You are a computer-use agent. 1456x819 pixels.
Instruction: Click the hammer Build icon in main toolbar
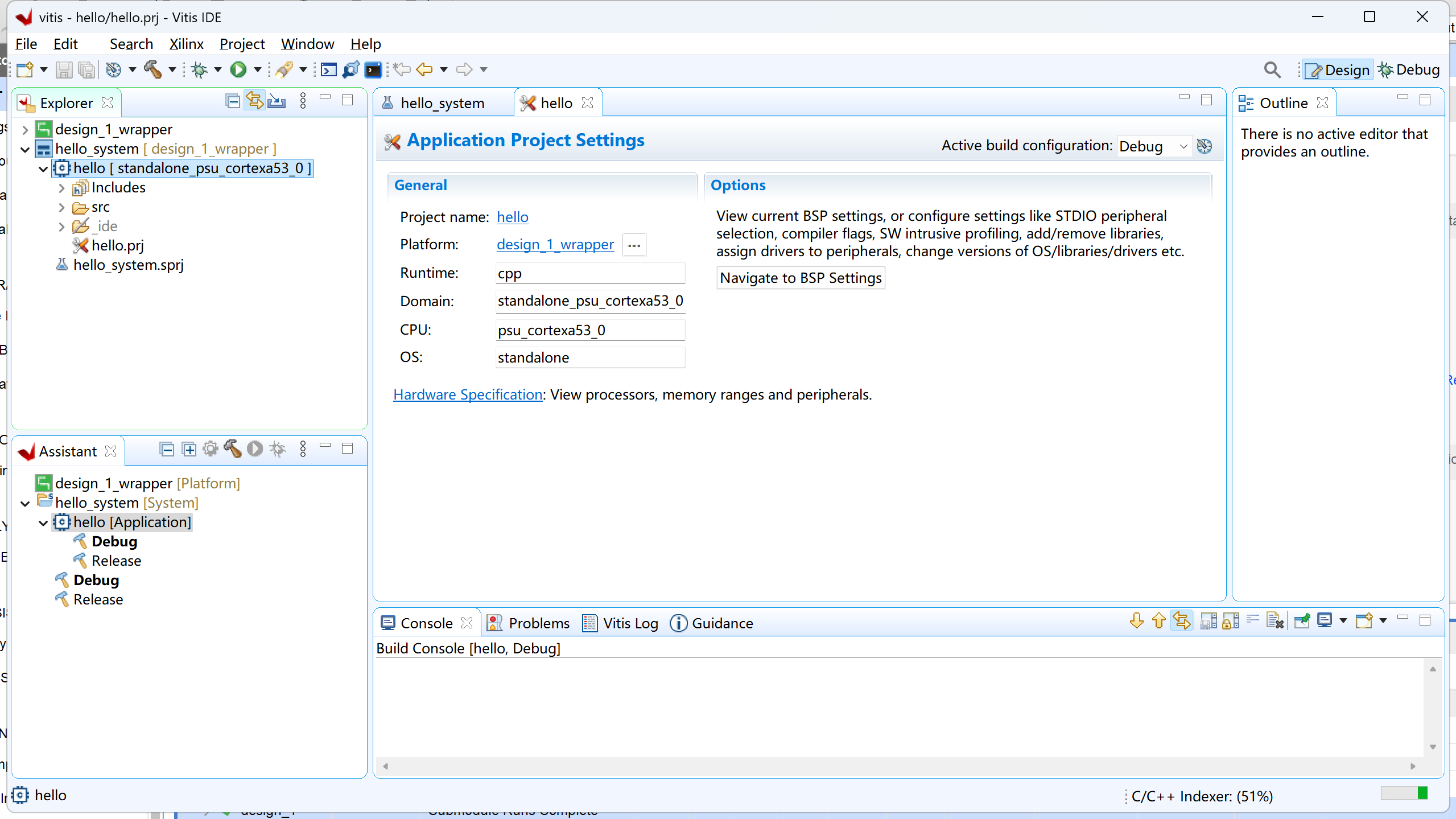tap(152, 69)
